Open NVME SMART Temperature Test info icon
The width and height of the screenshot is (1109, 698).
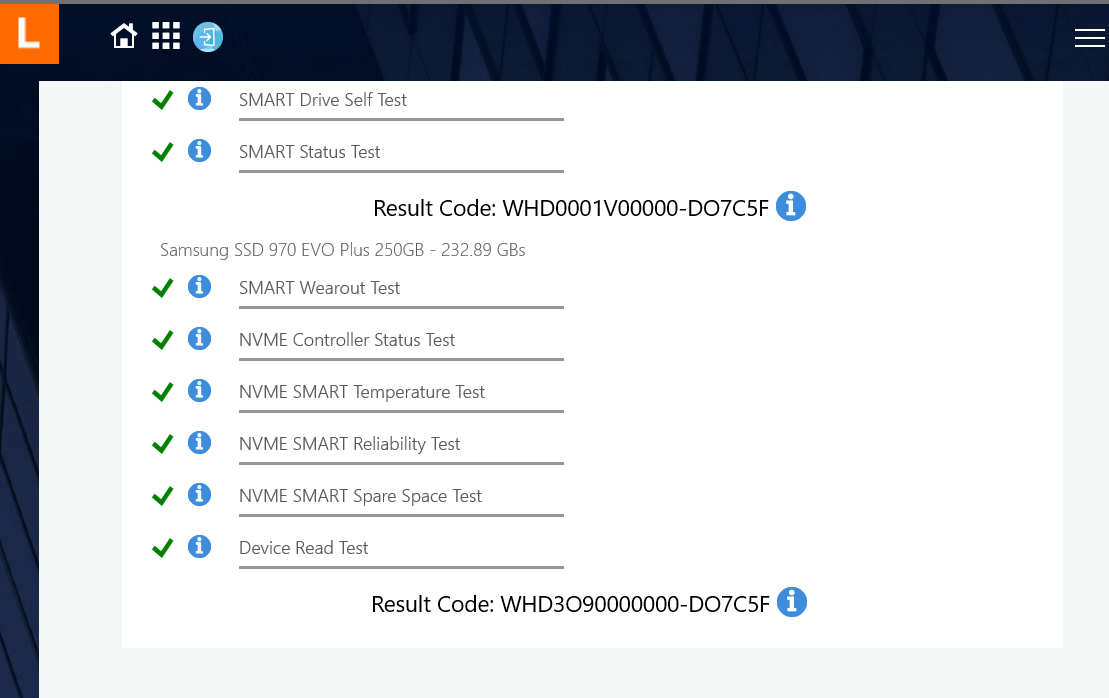tap(199, 391)
